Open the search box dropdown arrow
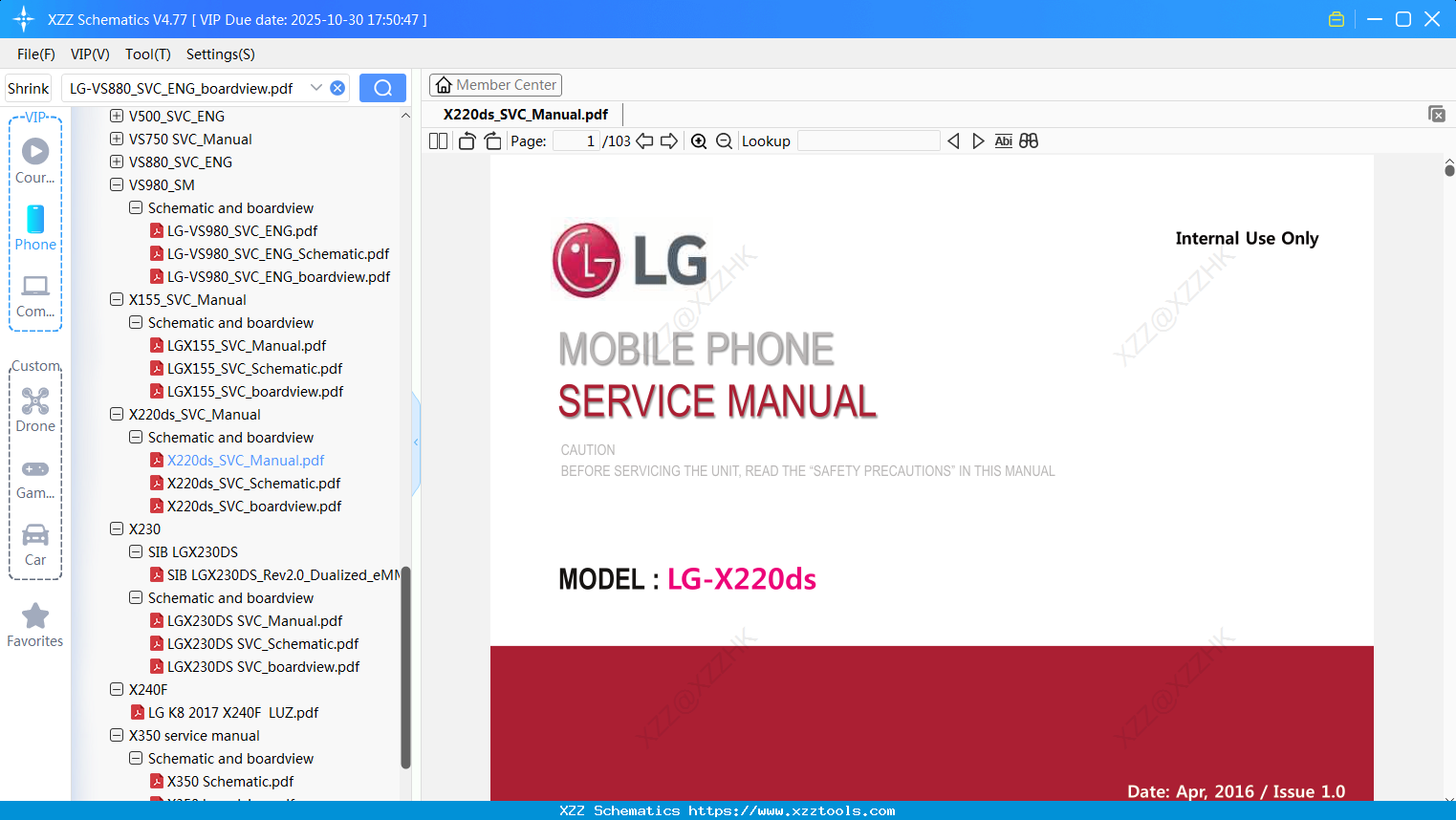1456x820 pixels. click(x=316, y=87)
